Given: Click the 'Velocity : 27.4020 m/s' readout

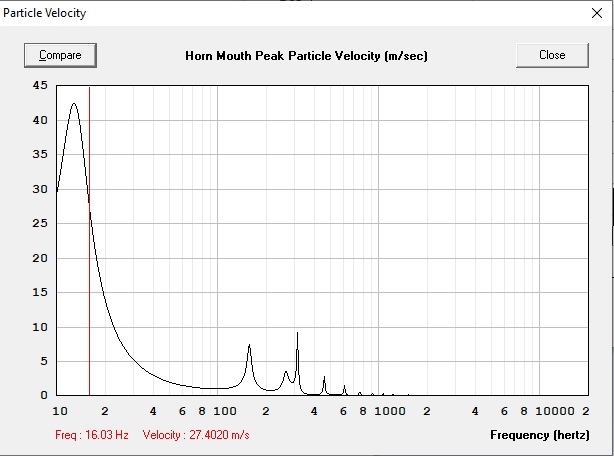Looking at the screenshot, I should (196, 435).
